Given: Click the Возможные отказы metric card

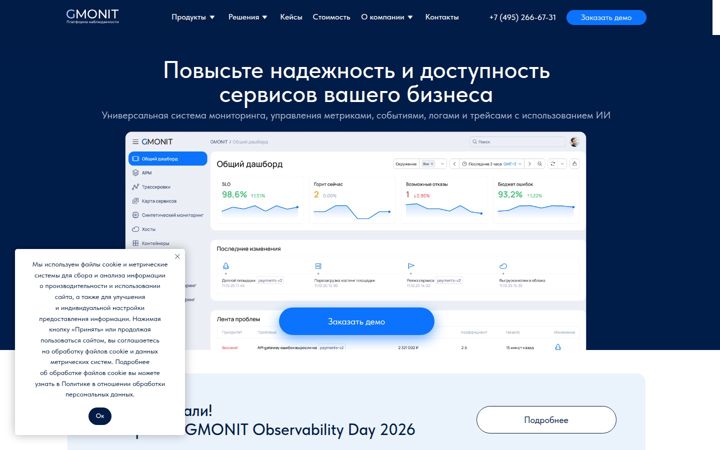Looking at the screenshot, I should click(x=444, y=200).
